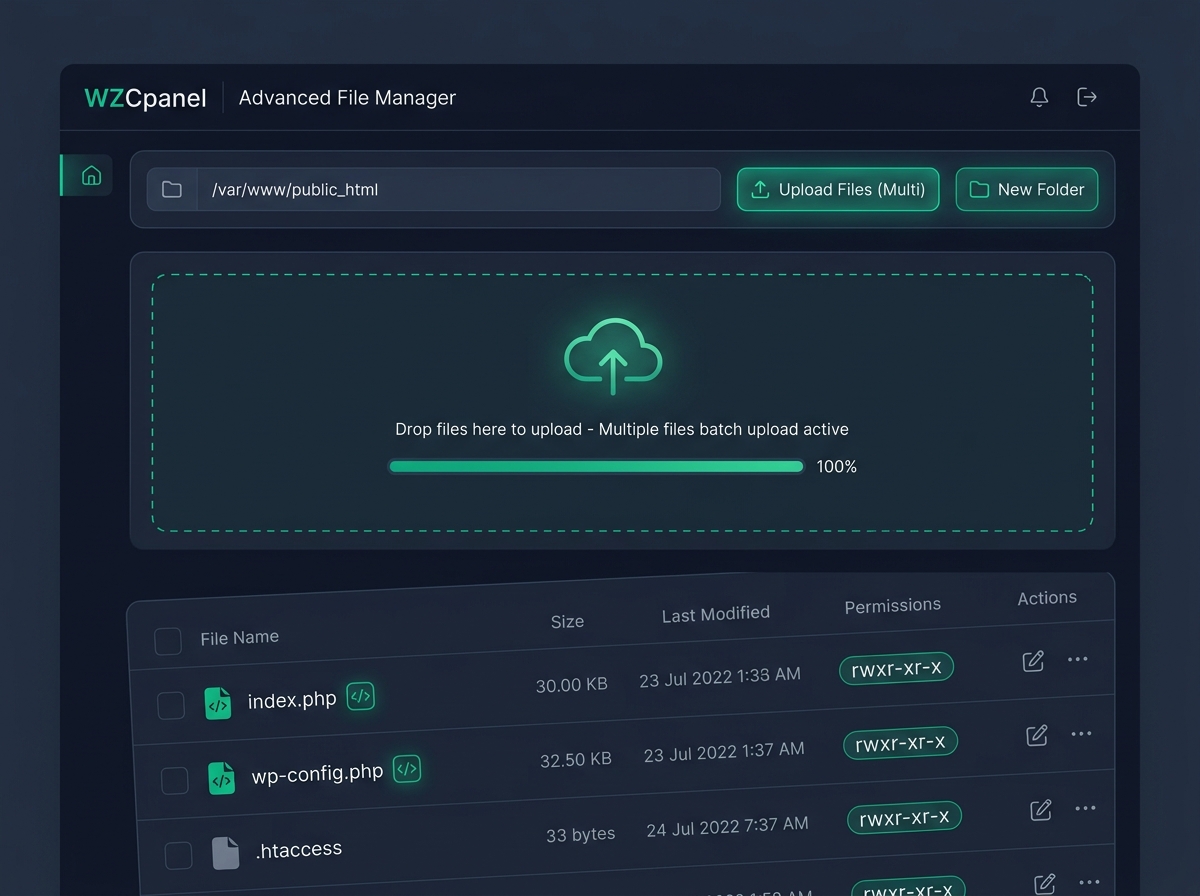Click the 23 Jul 2022 1:33 AM date
The height and width of the screenshot is (896, 1200).
coord(720,677)
